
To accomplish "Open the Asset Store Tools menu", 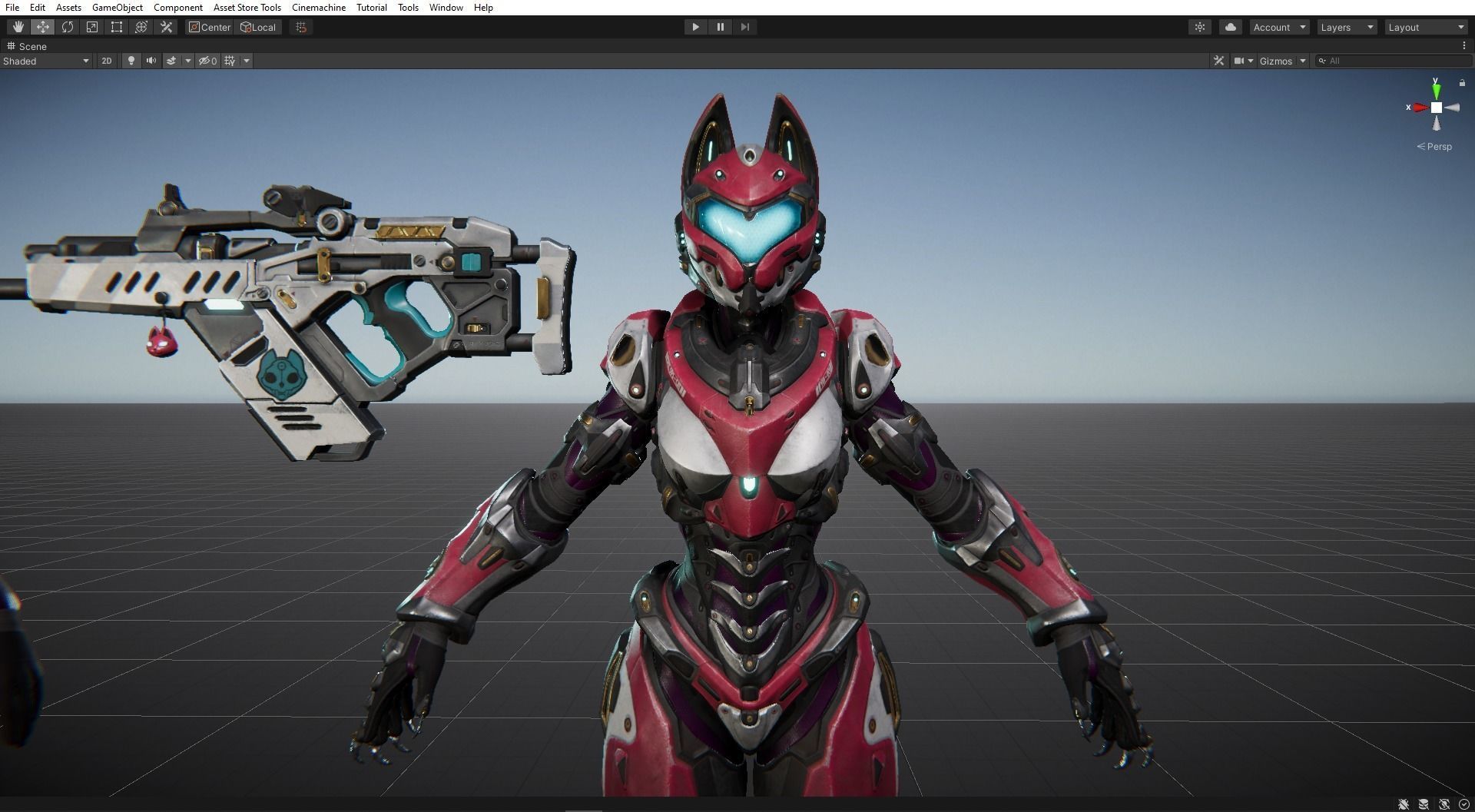I will click(x=247, y=7).
